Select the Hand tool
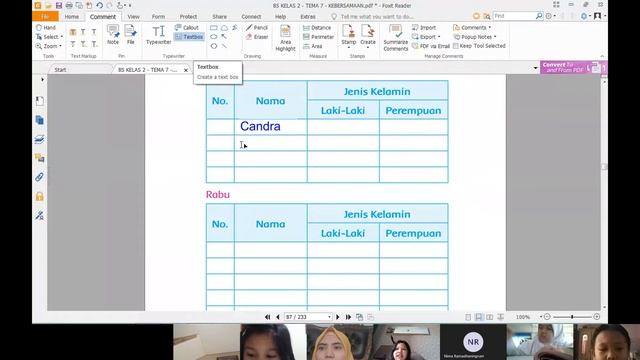Viewport: 640px width, 360px height. [x=46, y=27]
